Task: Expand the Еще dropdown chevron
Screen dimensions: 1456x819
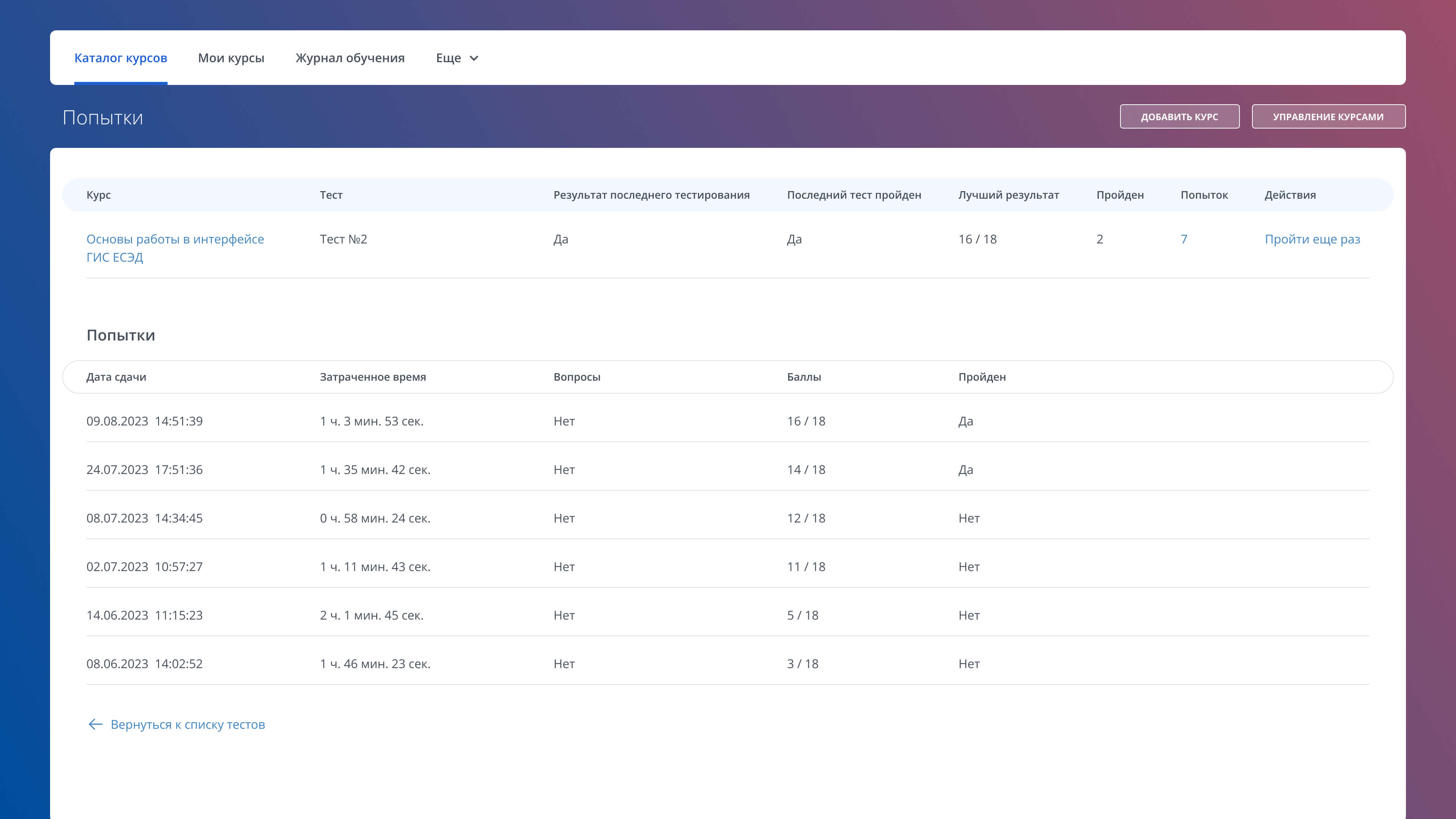Action: (x=474, y=58)
